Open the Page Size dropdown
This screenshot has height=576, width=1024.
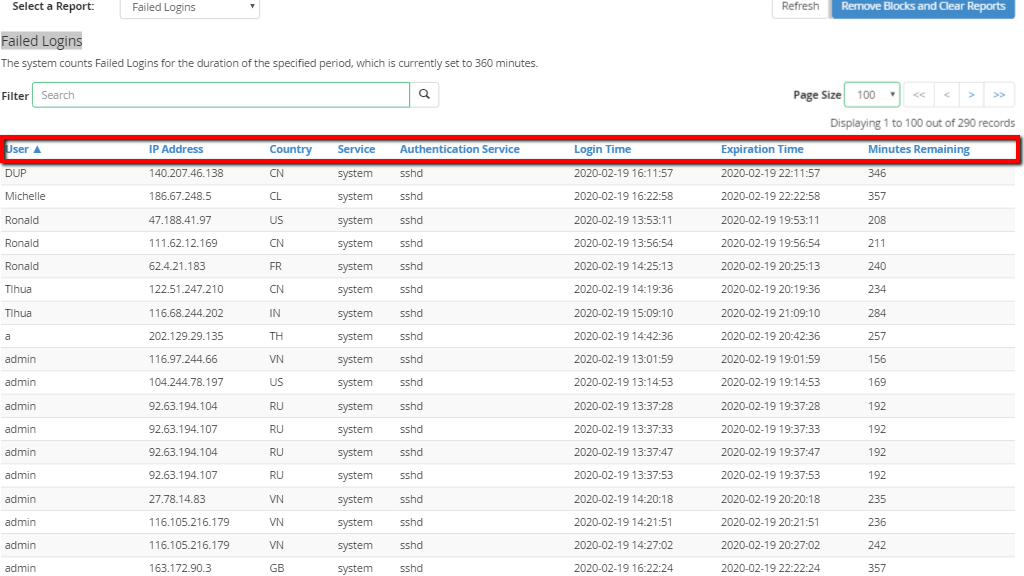tap(872, 95)
